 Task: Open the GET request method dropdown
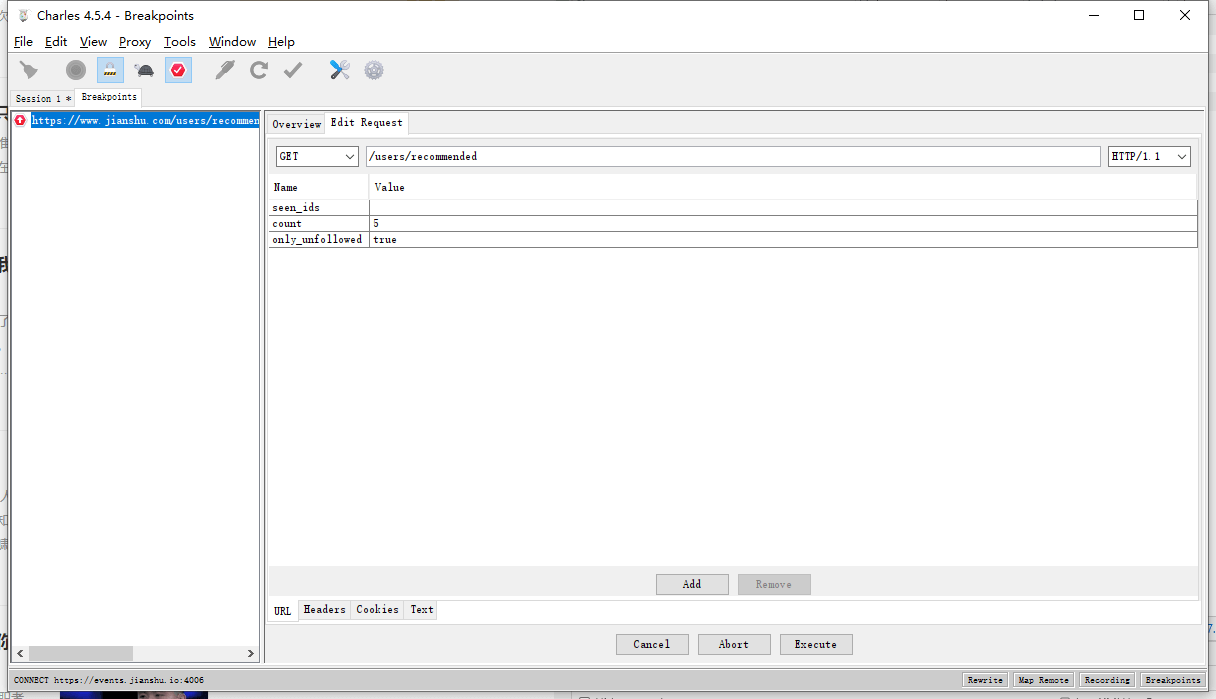click(x=317, y=157)
